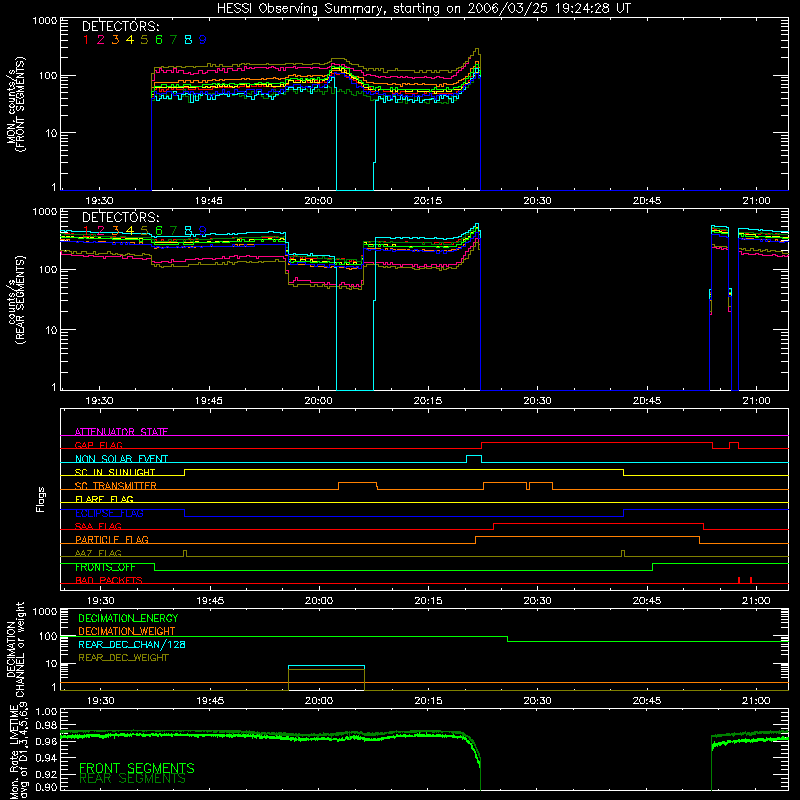The height and width of the screenshot is (800, 800).
Task: Click the '1000' value on front segments axis
Action: [45, 21]
